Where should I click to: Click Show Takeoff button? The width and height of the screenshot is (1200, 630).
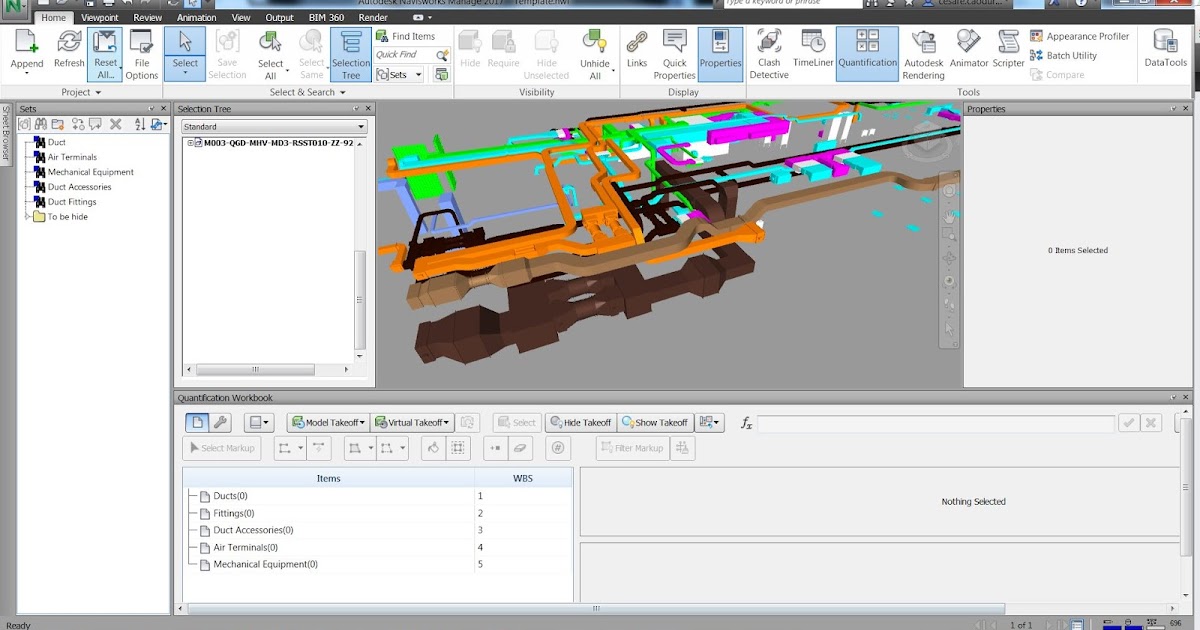(655, 423)
